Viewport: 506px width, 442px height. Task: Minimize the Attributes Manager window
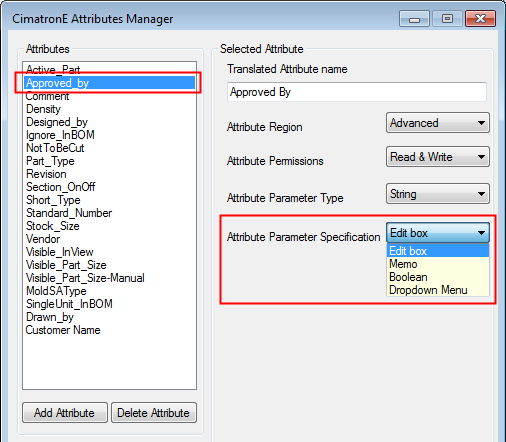pyautogui.click(x=414, y=19)
